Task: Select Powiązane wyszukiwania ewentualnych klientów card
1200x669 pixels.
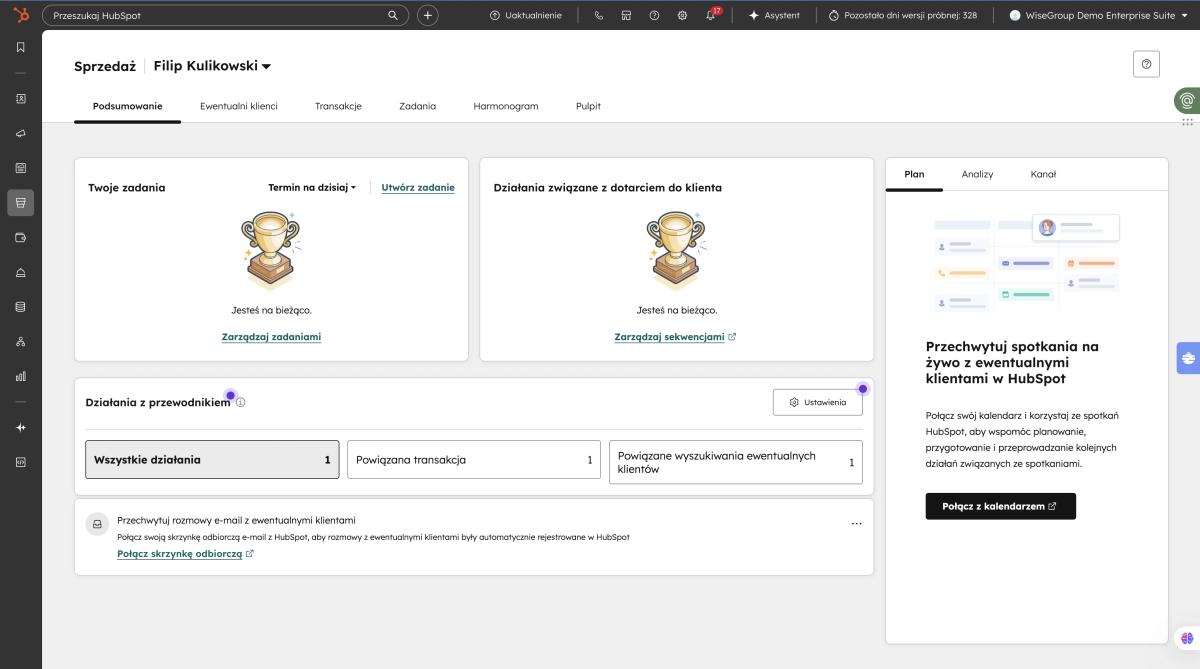Action: tap(735, 462)
